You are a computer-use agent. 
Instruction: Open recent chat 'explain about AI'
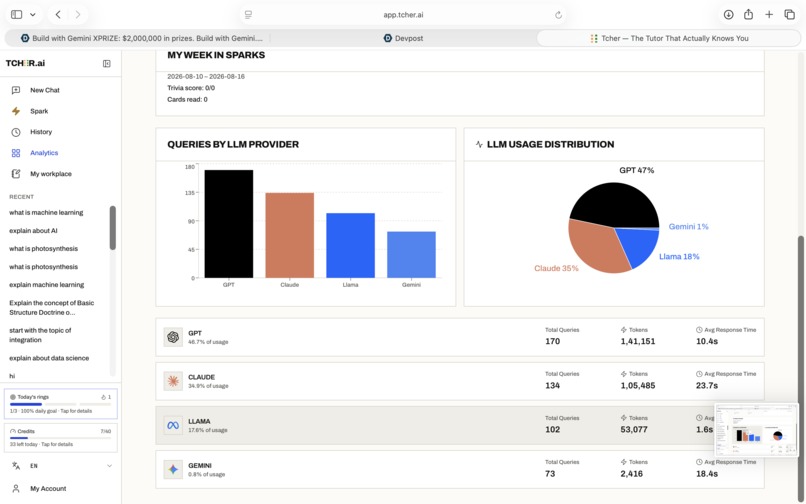point(33,230)
